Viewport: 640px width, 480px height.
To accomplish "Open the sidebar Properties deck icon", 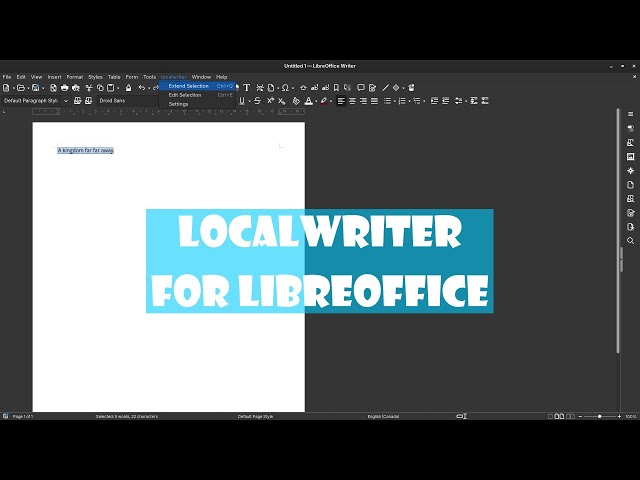I will click(631, 128).
